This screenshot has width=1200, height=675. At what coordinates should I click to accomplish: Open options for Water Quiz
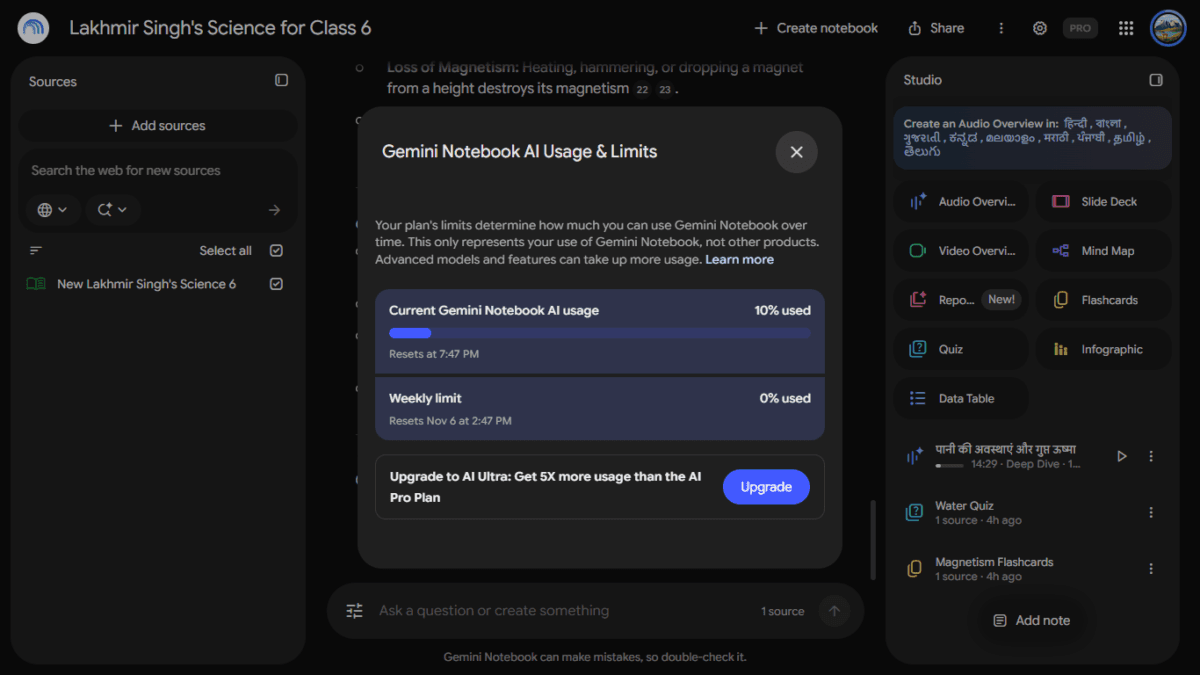click(x=1151, y=512)
